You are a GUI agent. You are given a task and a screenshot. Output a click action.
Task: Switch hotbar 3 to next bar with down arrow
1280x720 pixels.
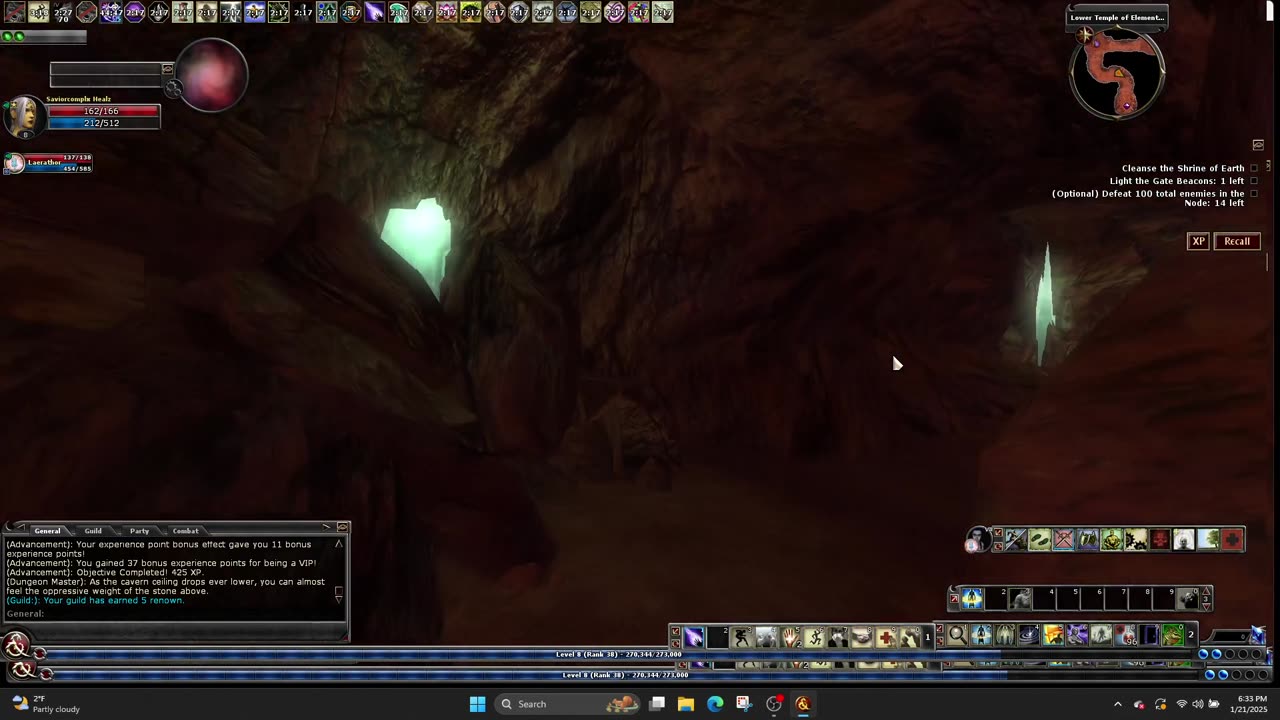click(x=1206, y=607)
